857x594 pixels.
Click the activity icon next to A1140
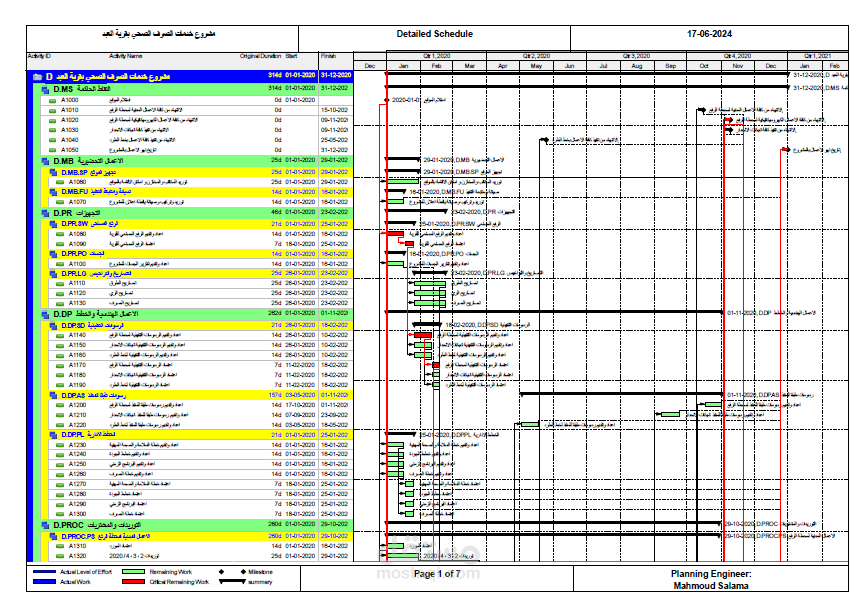click(x=60, y=336)
